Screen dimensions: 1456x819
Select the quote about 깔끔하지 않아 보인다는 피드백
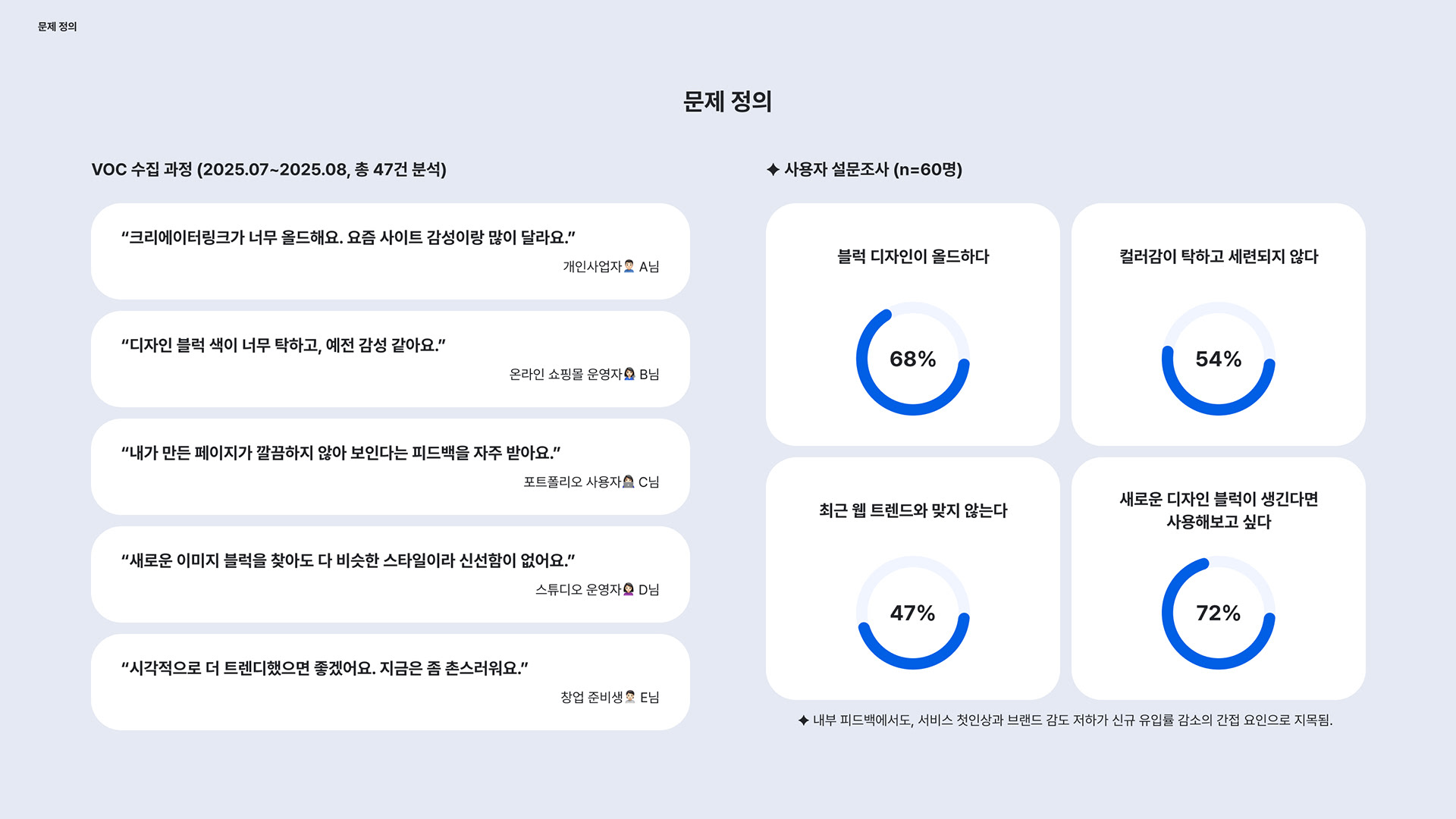pyautogui.click(x=391, y=466)
